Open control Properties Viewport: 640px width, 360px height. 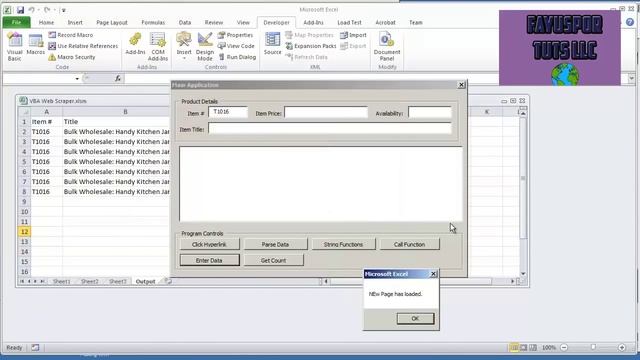click(x=236, y=35)
